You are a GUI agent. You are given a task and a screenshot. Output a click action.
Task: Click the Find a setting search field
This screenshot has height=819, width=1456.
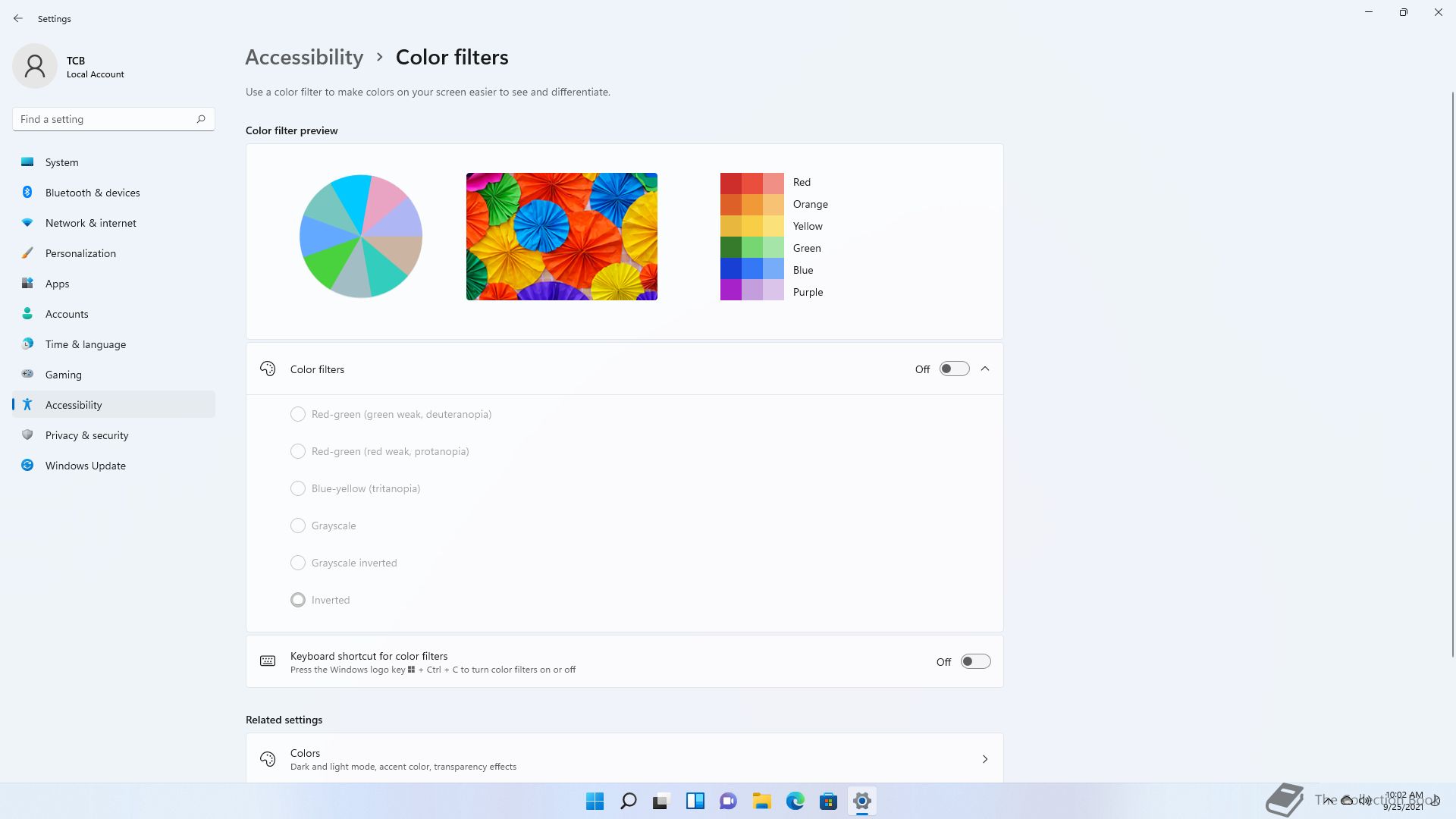(114, 119)
